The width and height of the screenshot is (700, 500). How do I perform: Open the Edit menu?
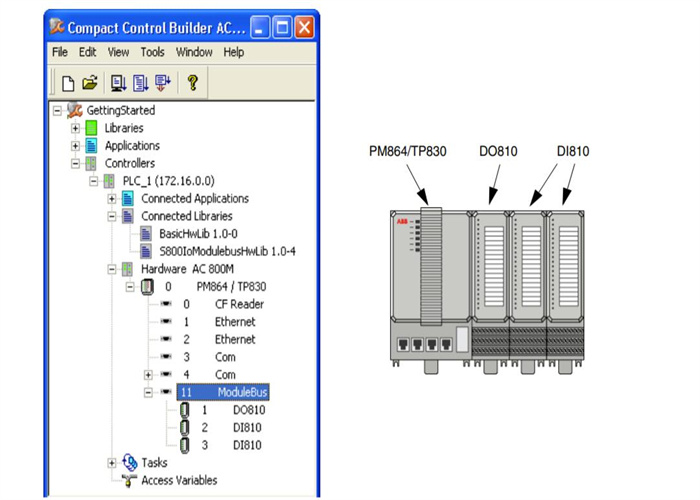88,52
